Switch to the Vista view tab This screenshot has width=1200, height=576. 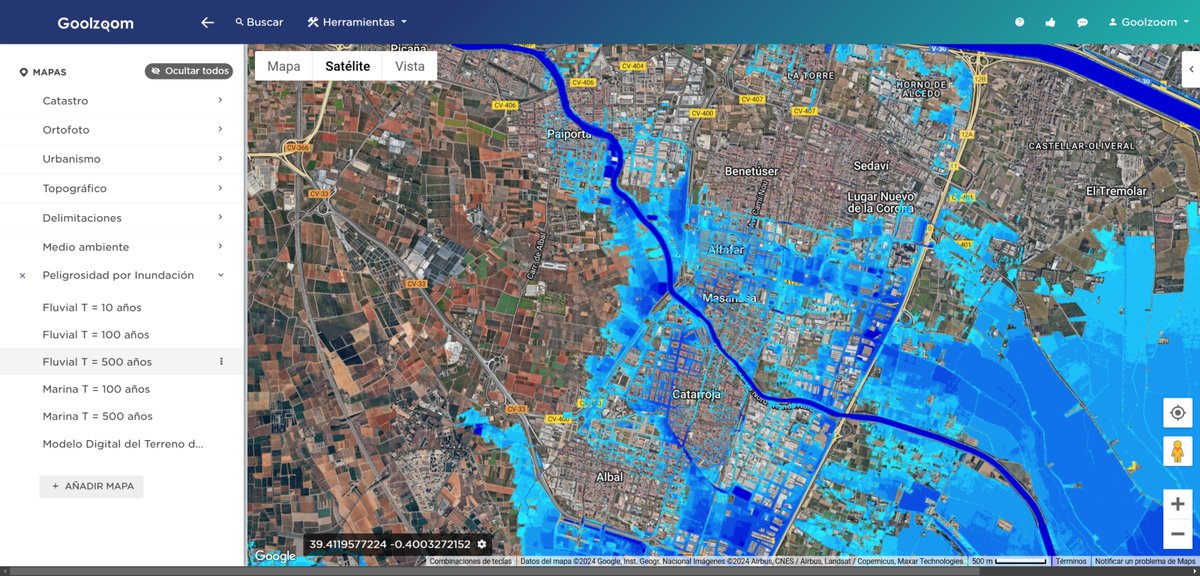410,66
